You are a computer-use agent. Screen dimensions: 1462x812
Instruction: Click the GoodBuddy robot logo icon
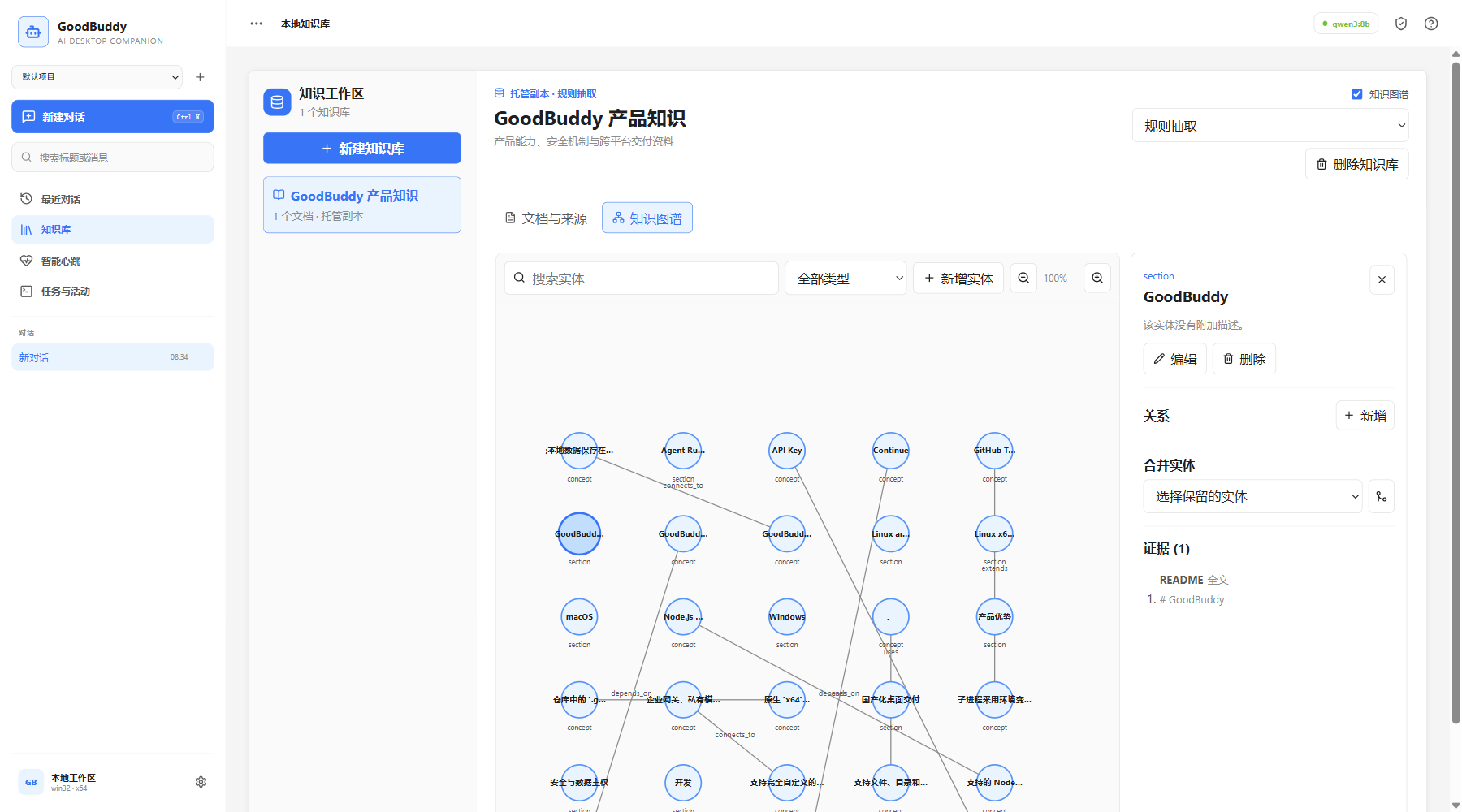click(33, 32)
